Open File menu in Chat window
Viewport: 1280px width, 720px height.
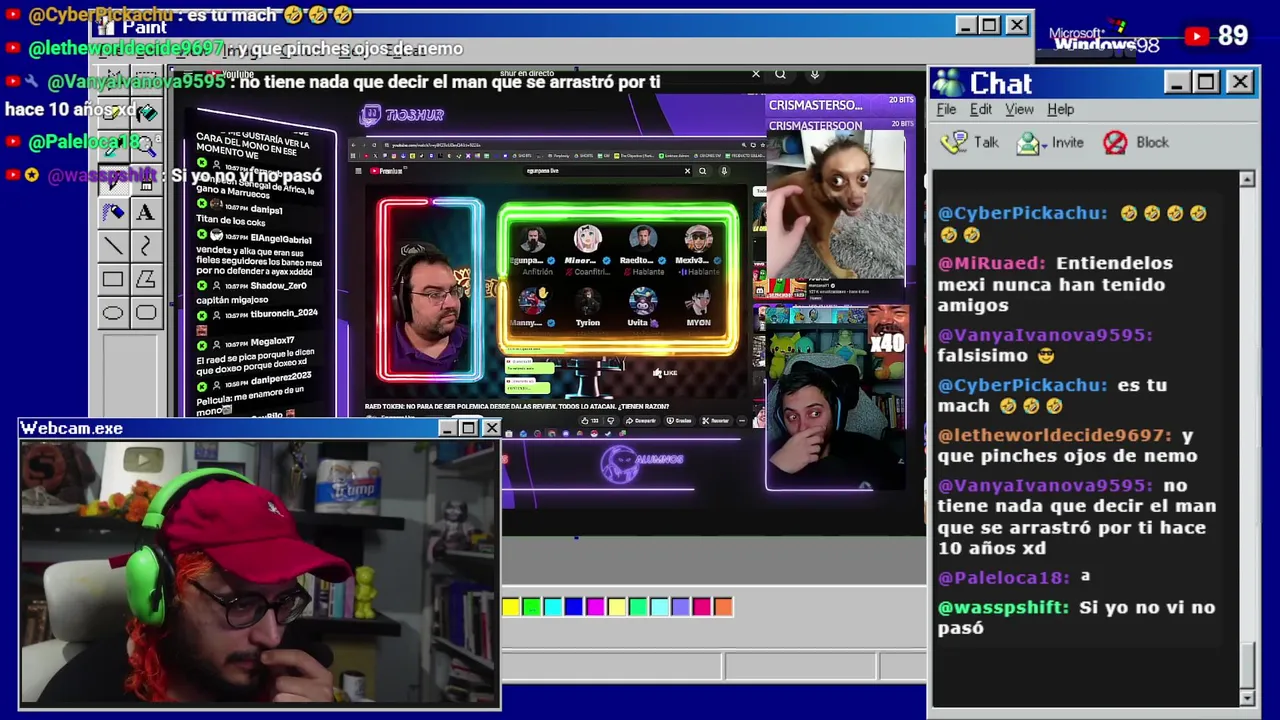[946, 109]
